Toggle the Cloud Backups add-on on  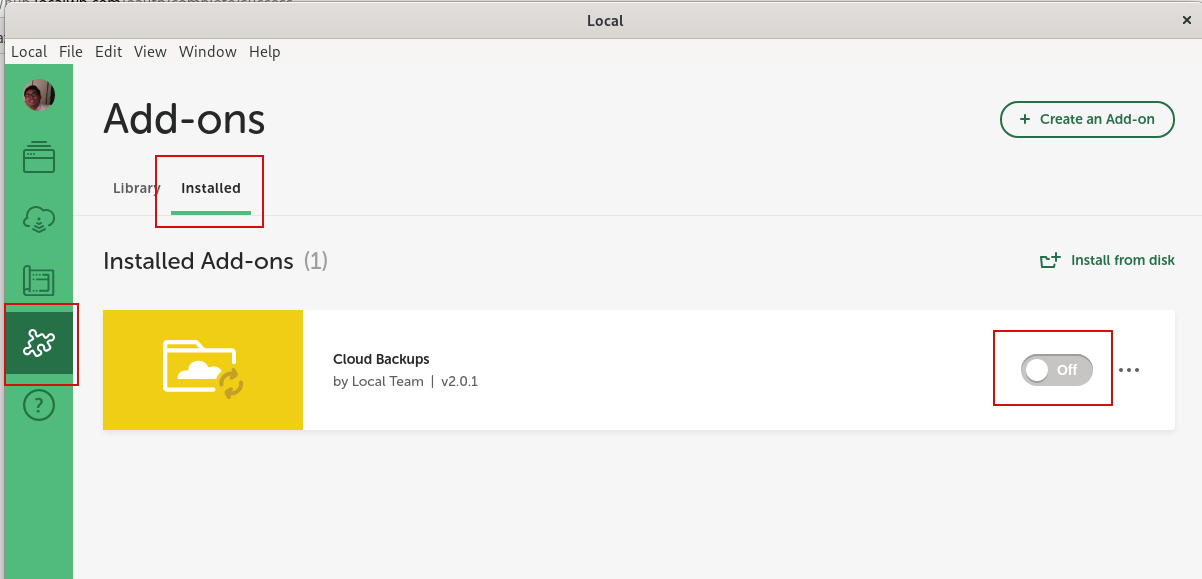point(1056,370)
